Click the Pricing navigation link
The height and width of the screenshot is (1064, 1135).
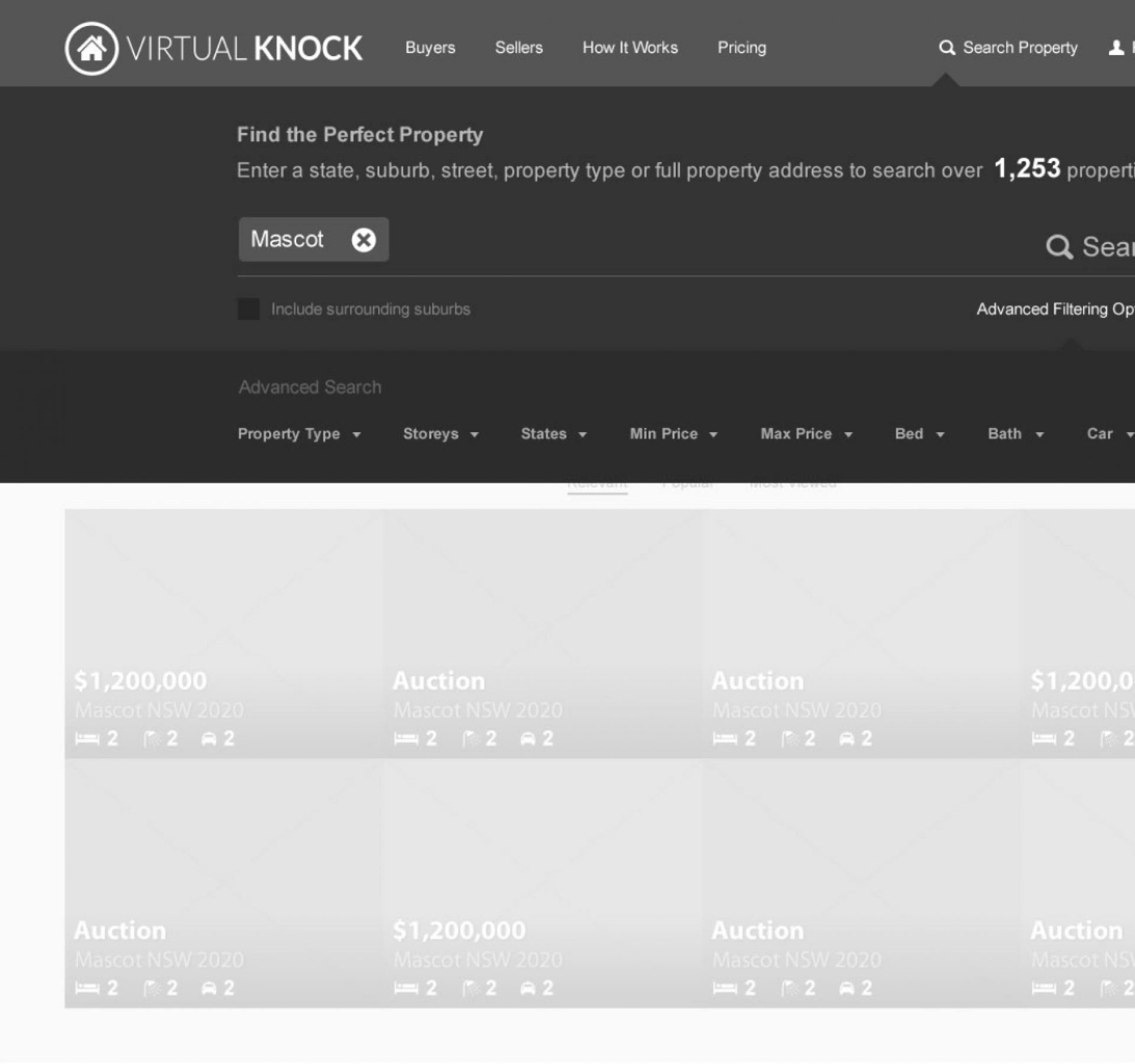coord(742,48)
